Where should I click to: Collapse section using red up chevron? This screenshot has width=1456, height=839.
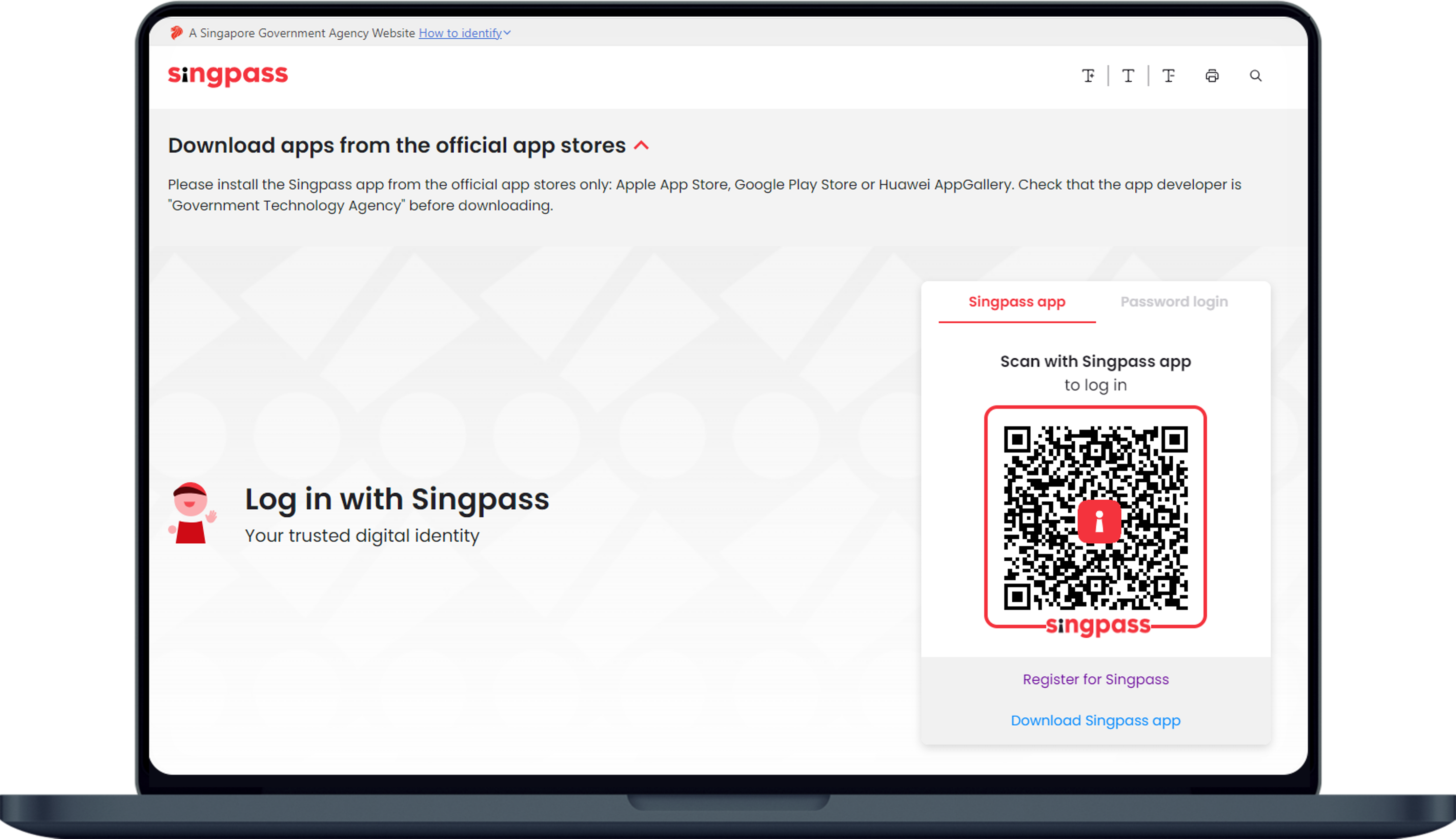641,146
